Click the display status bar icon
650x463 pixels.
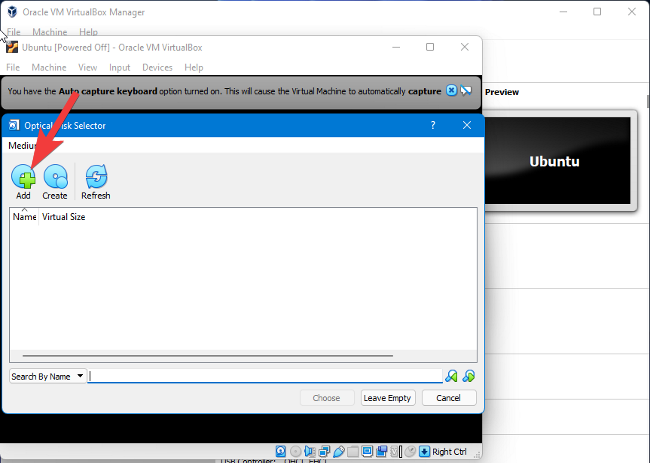(367, 451)
